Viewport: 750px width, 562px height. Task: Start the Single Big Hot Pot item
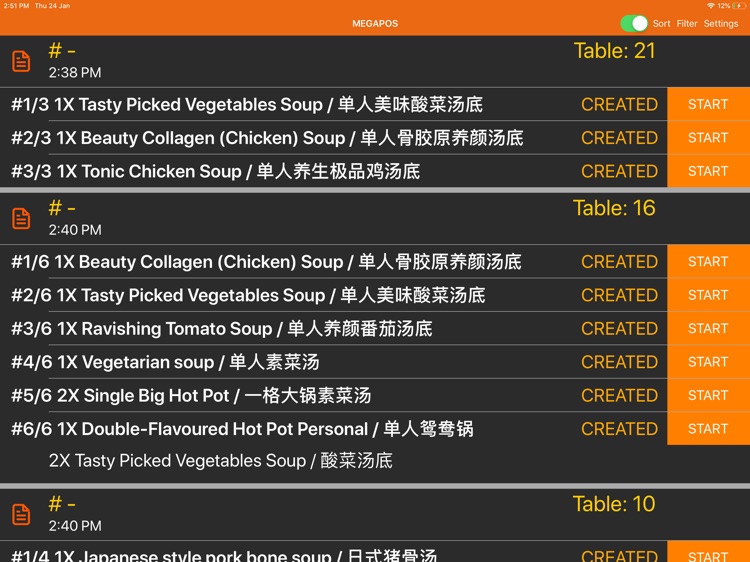[708, 396]
